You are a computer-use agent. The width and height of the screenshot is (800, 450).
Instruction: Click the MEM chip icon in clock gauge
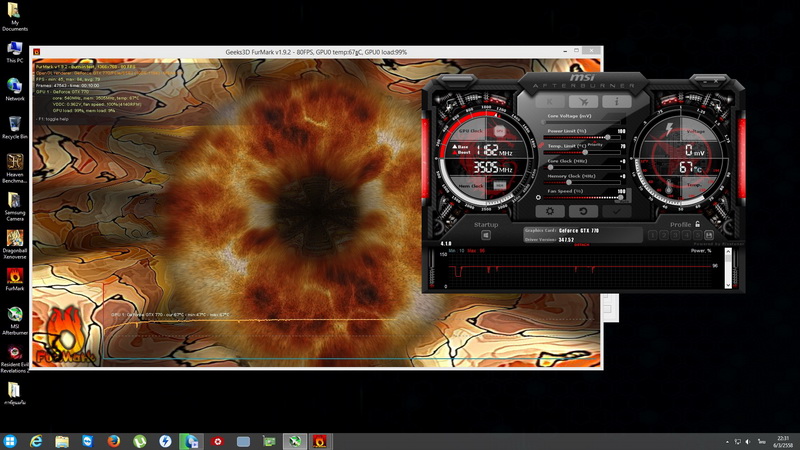(x=500, y=185)
